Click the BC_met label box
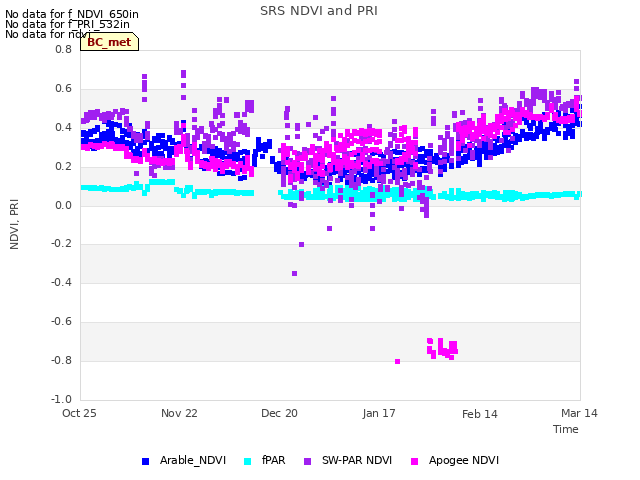Image resolution: width=640 pixels, height=480 pixels. click(109, 42)
